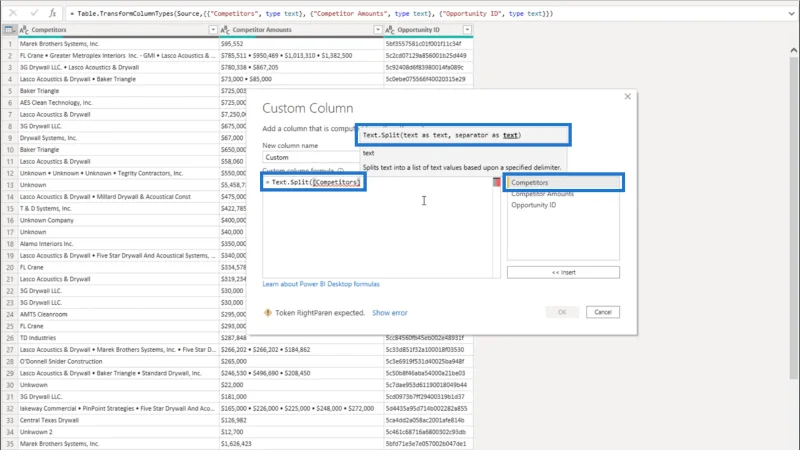The height and width of the screenshot is (450, 800).
Task: Select cell O'Donnell Snider Construction
Action: pyautogui.click(x=118, y=361)
